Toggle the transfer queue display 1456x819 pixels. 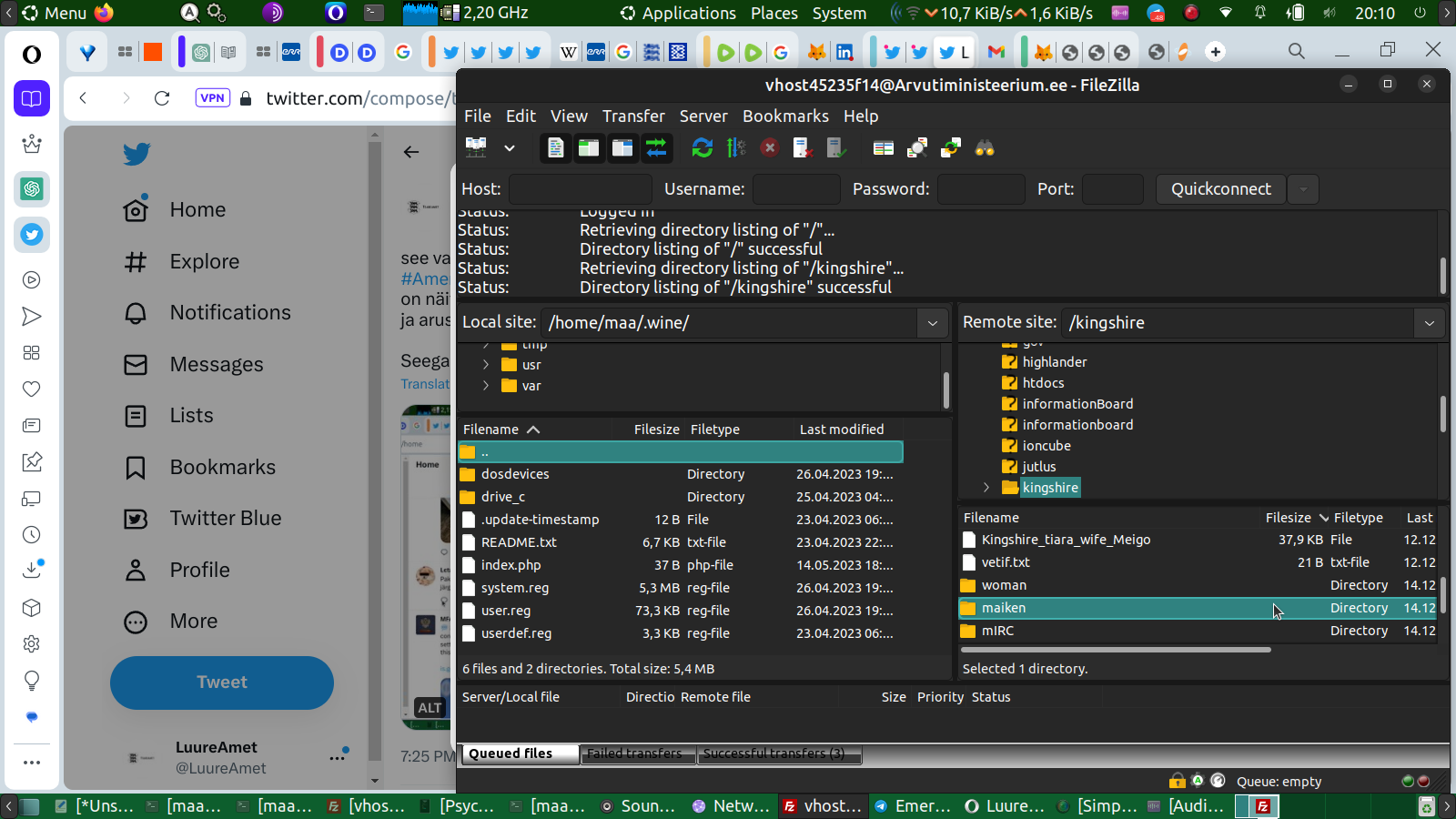point(656,147)
